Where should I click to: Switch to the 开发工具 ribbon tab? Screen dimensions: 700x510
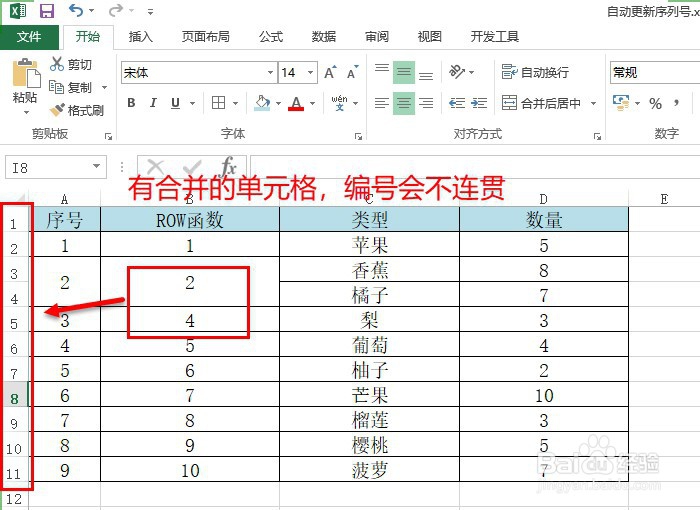[495, 37]
